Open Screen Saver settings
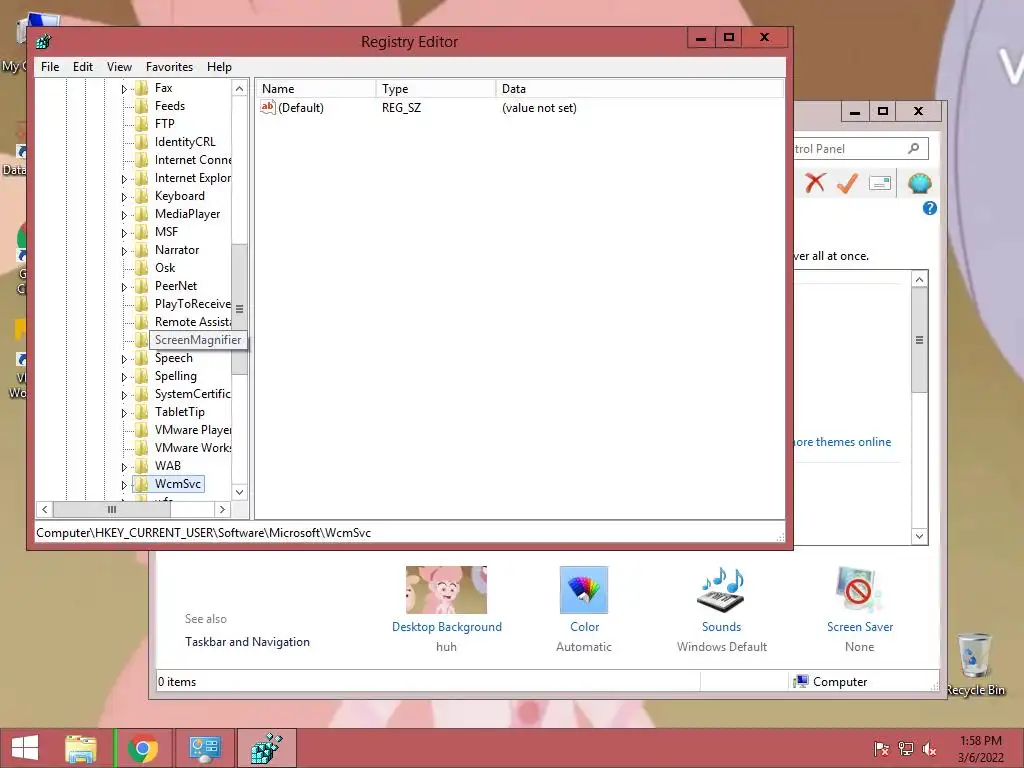 (859, 626)
